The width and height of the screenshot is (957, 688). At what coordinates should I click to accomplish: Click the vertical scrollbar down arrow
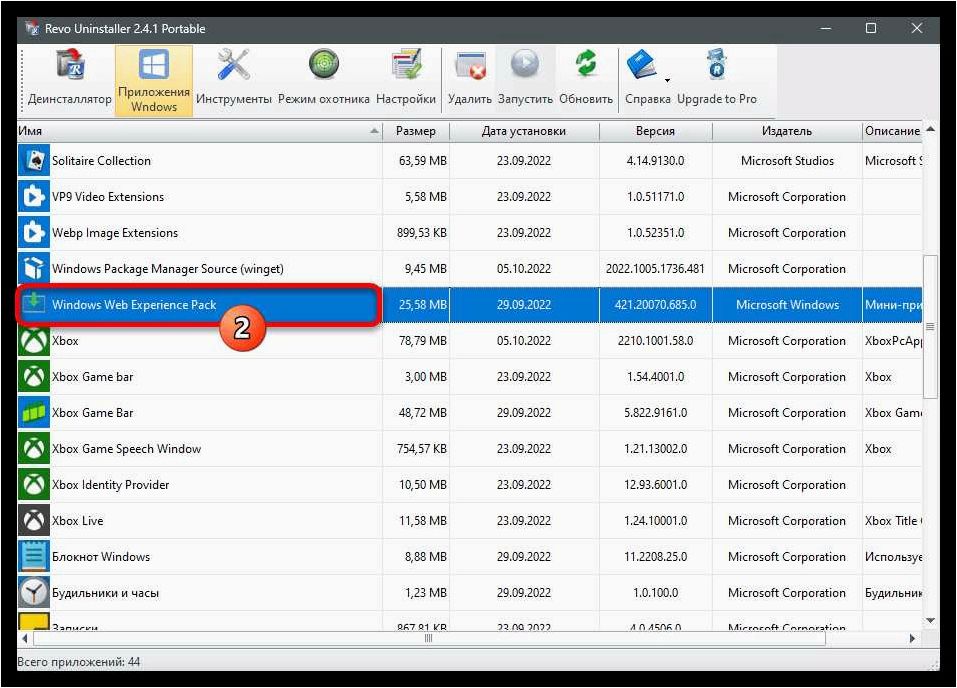[930, 620]
